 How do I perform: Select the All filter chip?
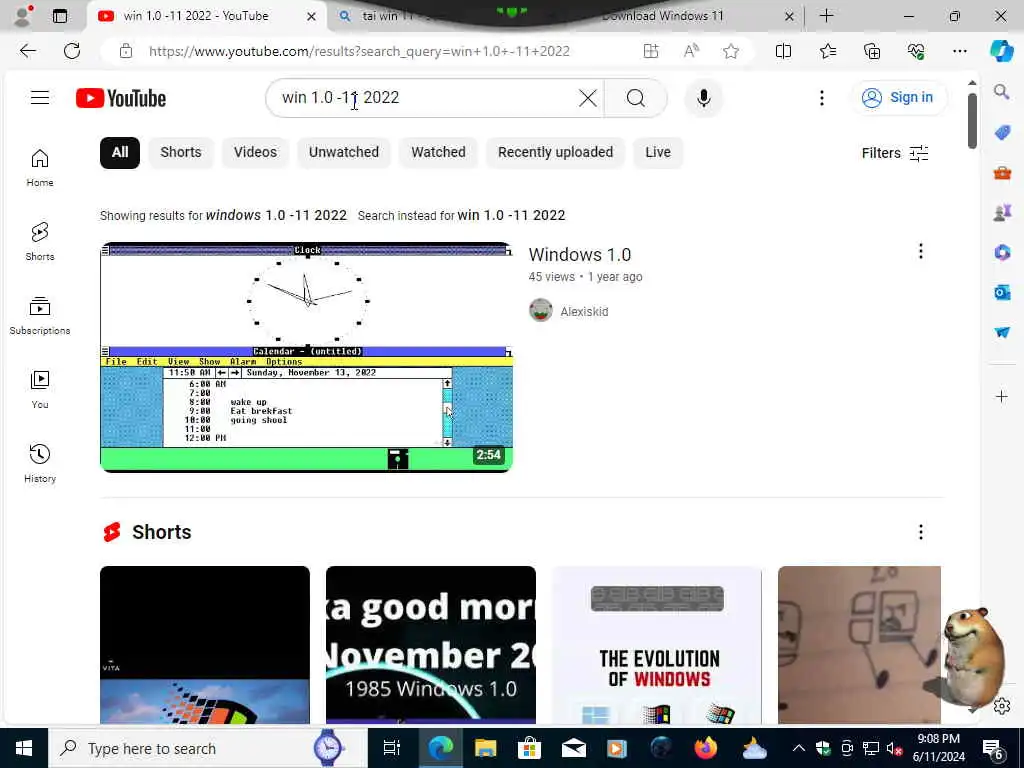point(120,152)
